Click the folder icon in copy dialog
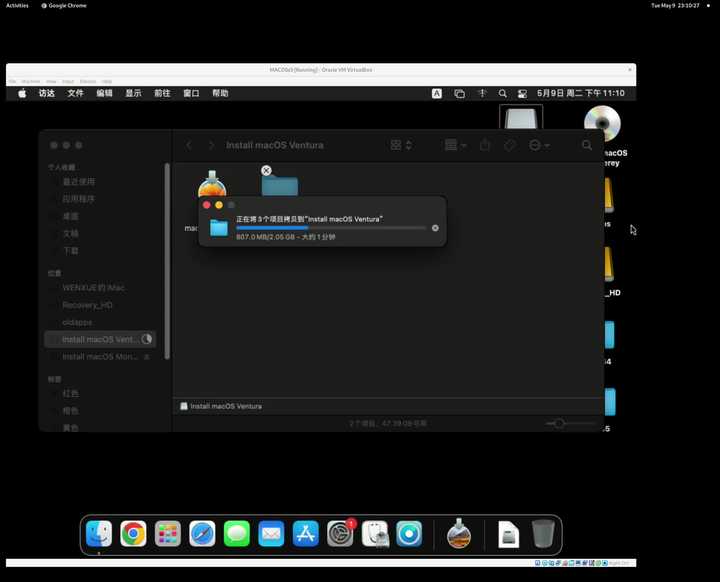Image resolution: width=720 pixels, height=582 pixels. (219, 228)
